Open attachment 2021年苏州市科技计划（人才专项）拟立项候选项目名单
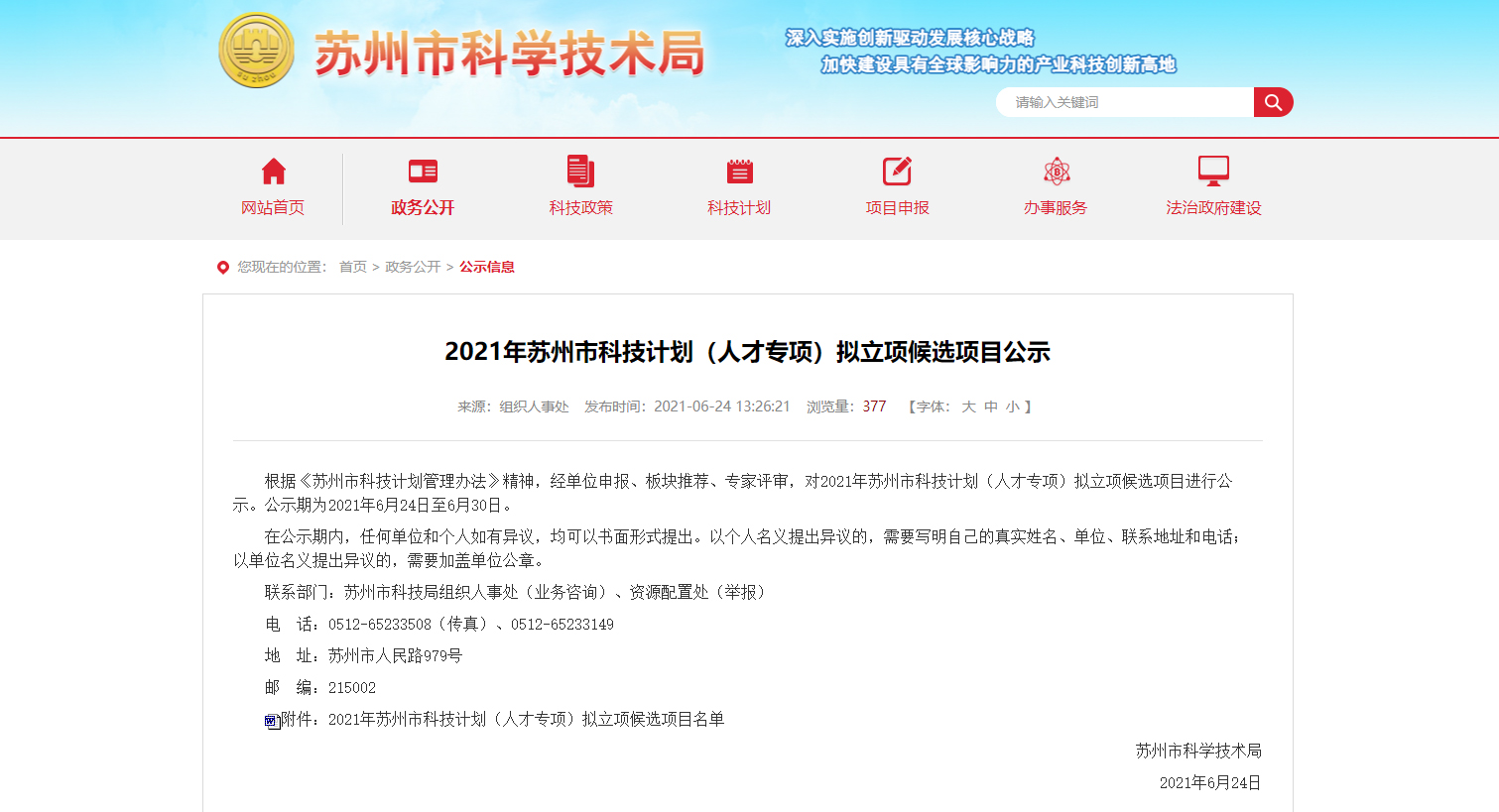Image resolution: width=1499 pixels, height=812 pixels. point(526,719)
